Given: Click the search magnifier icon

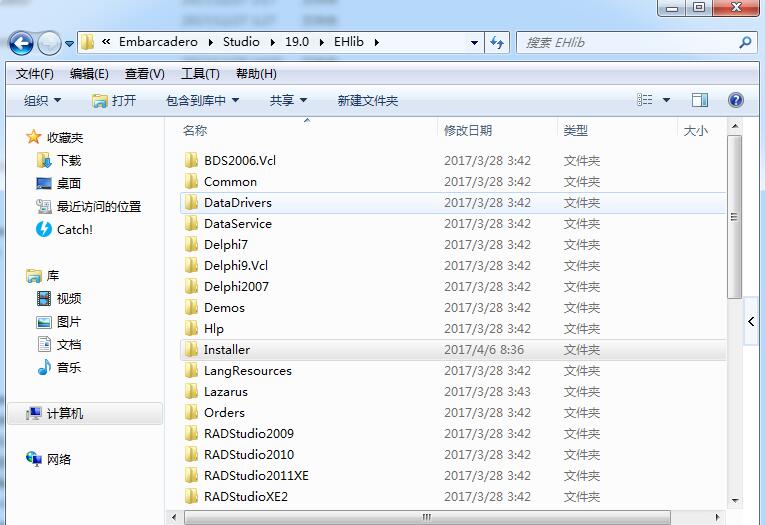Looking at the screenshot, I should click(745, 42).
